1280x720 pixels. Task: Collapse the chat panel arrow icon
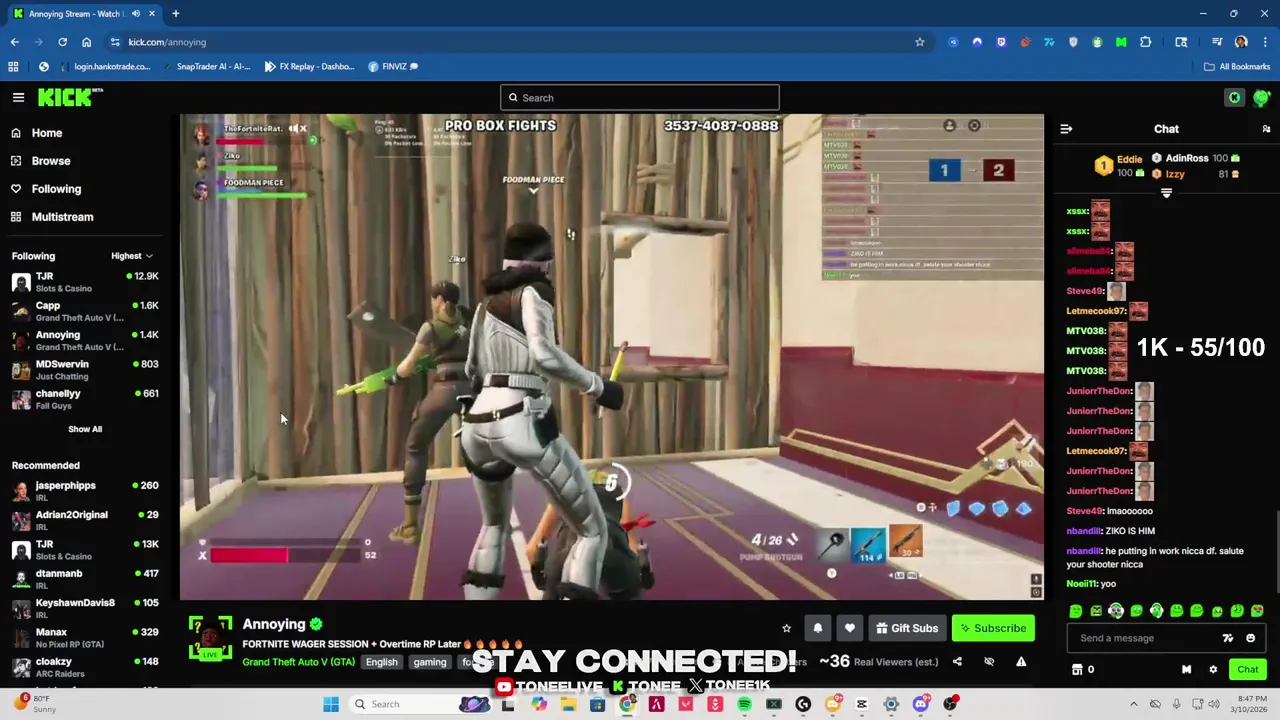click(1066, 129)
